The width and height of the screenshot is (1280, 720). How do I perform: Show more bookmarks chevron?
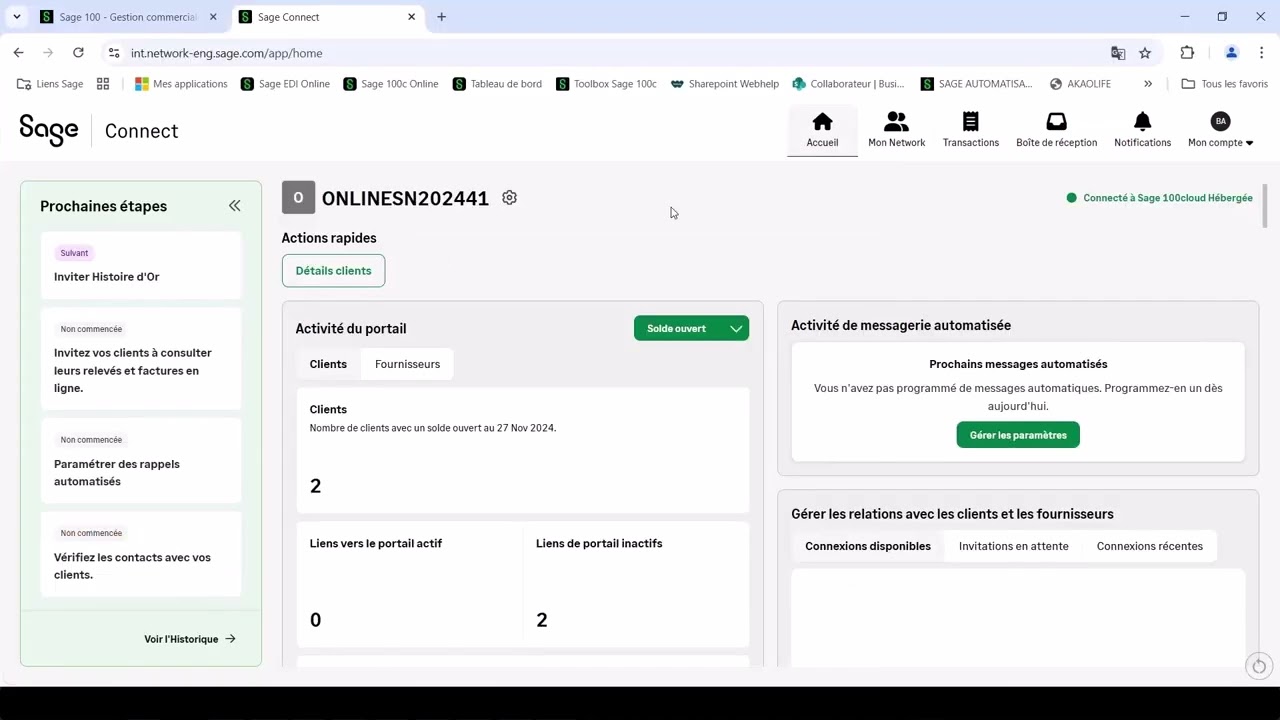tap(1148, 84)
